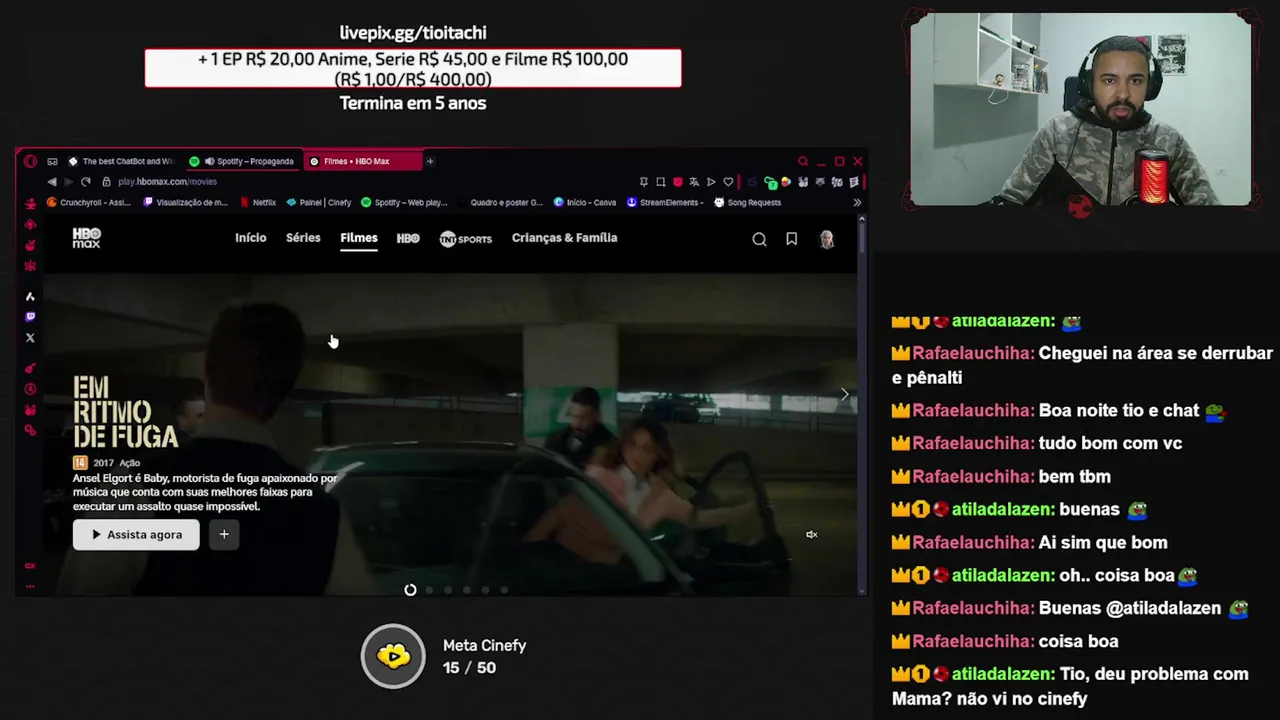Open the HBO brand hub

click(408, 238)
